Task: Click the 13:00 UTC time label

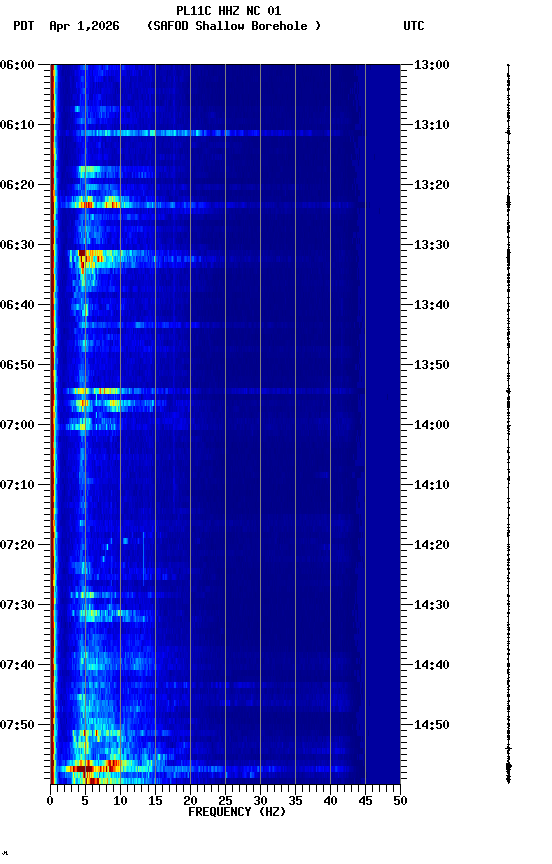Action: tap(432, 65)
